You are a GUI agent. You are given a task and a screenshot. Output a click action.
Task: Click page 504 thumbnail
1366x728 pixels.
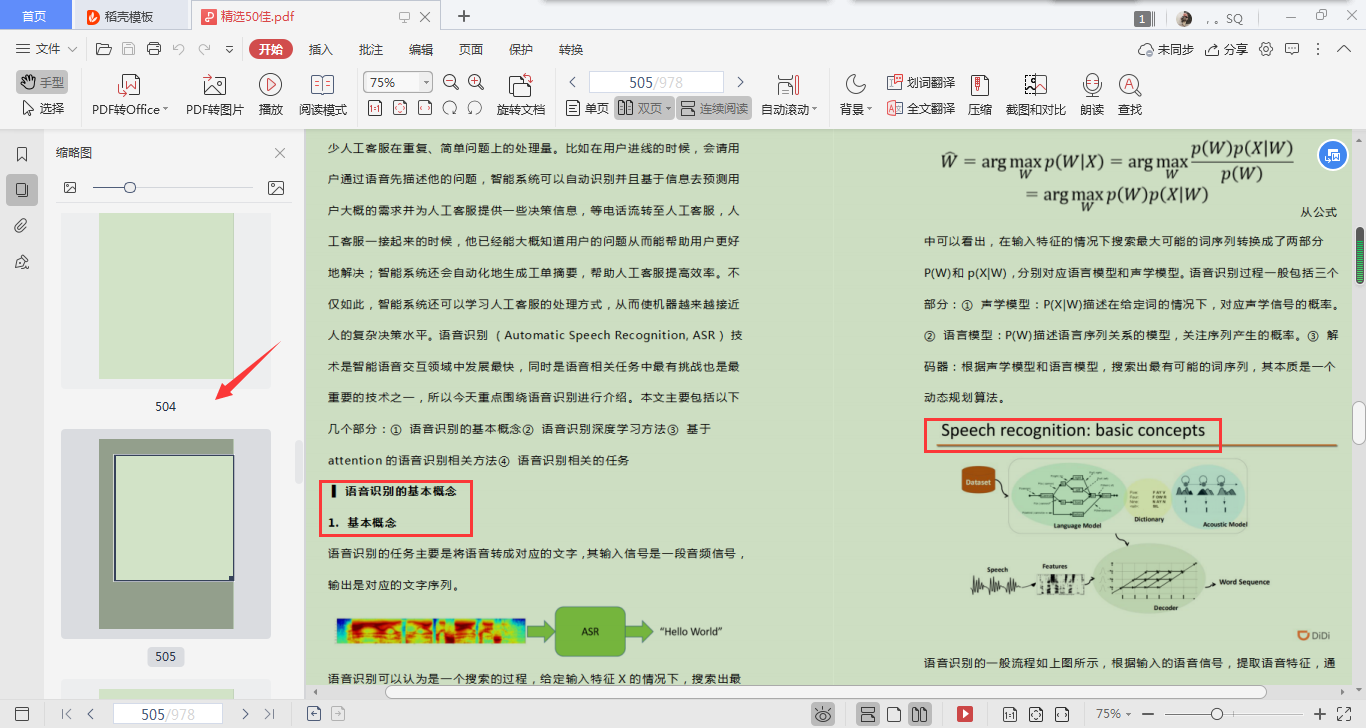coord(166,300)
